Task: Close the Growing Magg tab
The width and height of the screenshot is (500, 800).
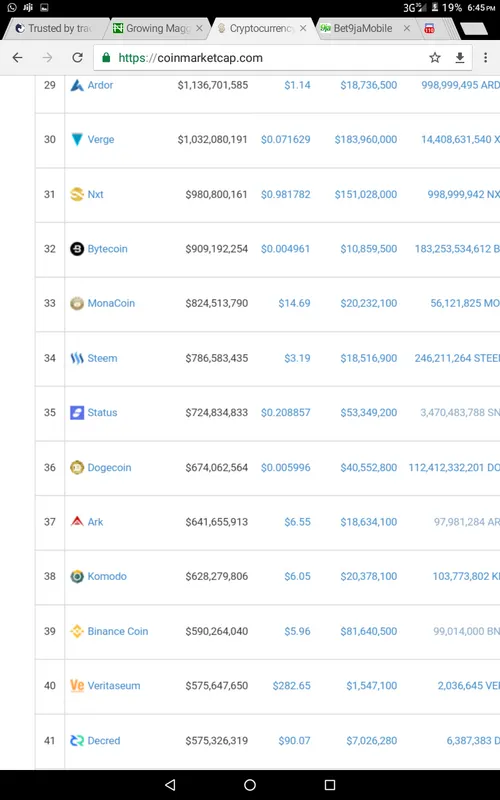Action: pyautogui.click(x=199, y=29)
